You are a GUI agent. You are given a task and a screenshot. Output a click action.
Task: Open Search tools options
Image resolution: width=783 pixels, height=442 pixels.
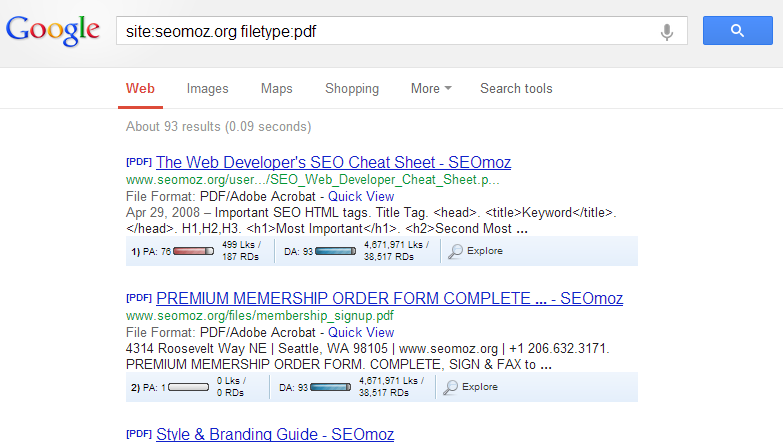coord(516,89)
